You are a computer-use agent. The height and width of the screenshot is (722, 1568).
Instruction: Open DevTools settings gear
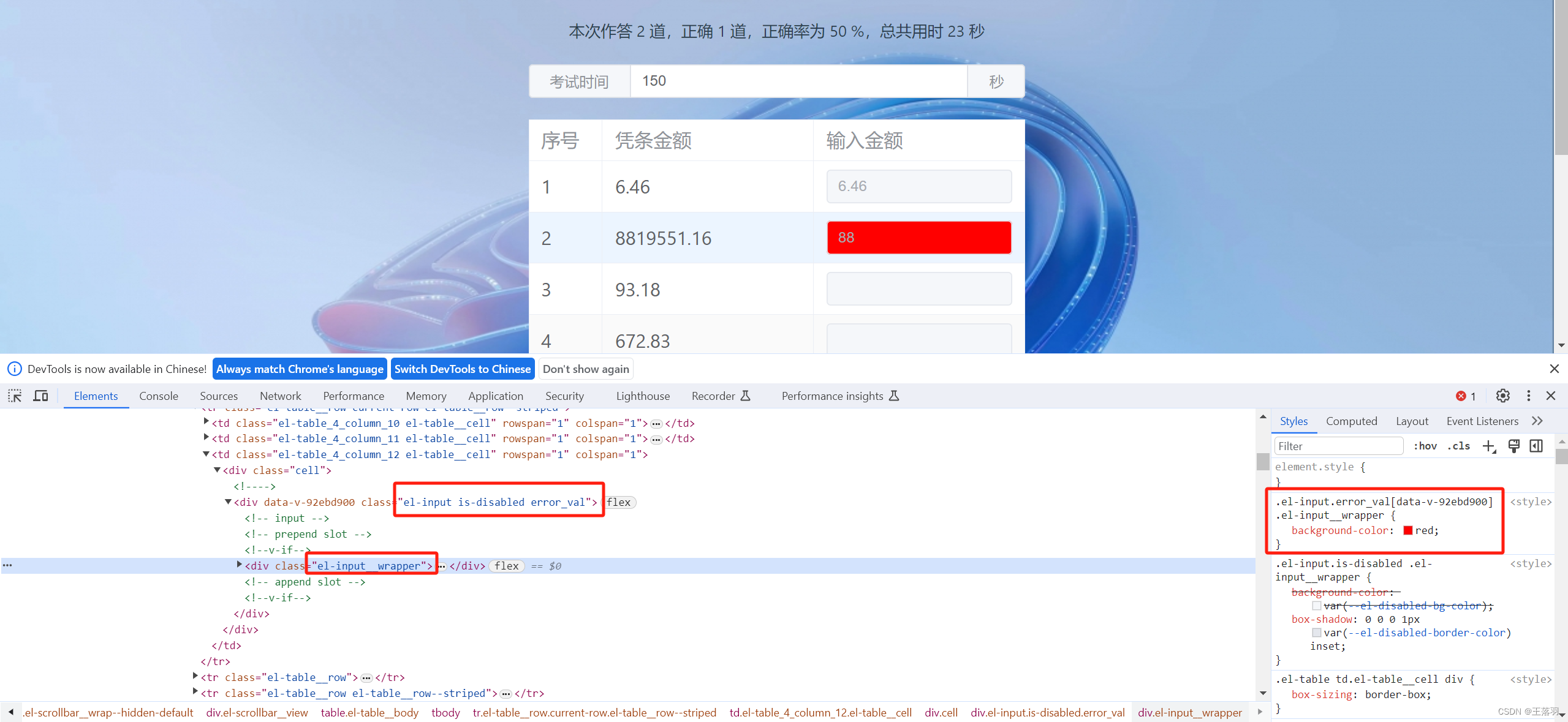(1502, 396)
